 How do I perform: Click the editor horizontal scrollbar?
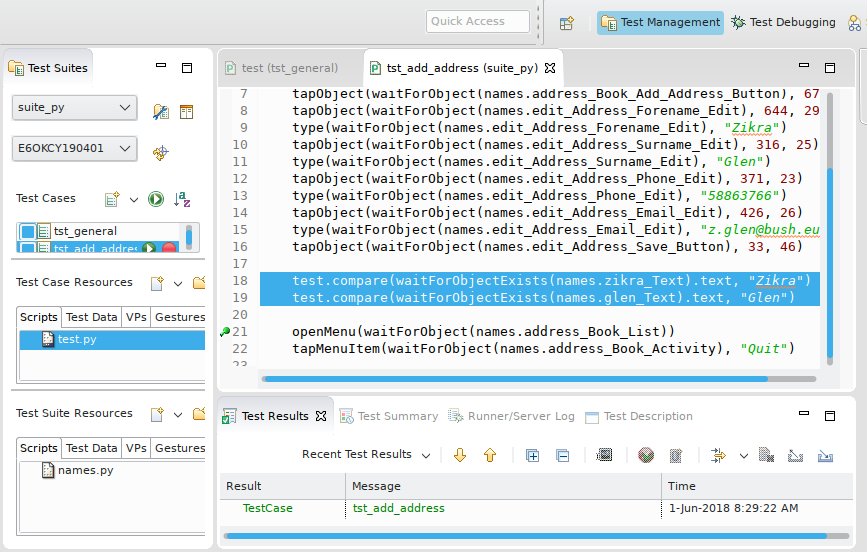click(514, 379)
